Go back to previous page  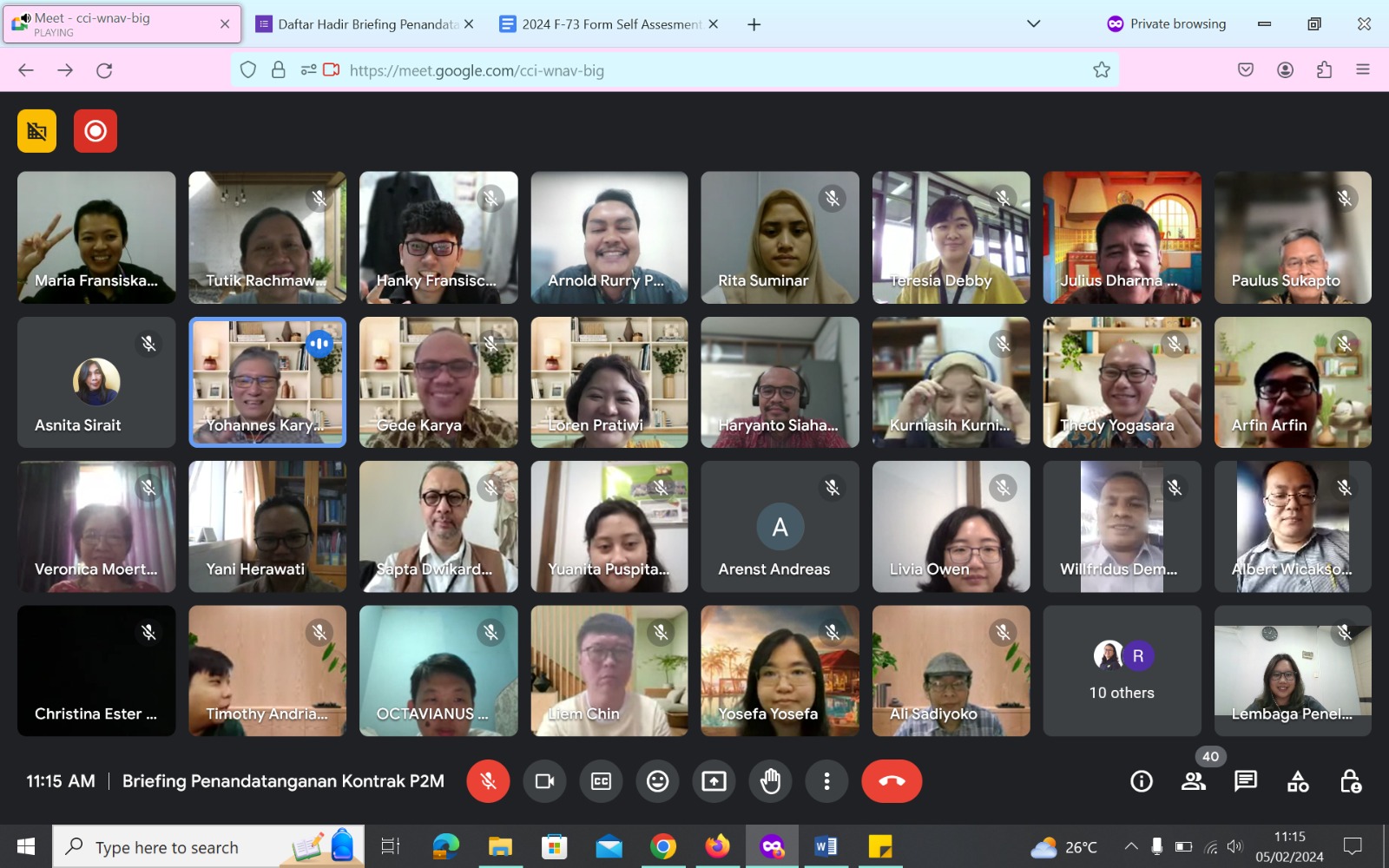pyautogui.click(x=26, y=70)
